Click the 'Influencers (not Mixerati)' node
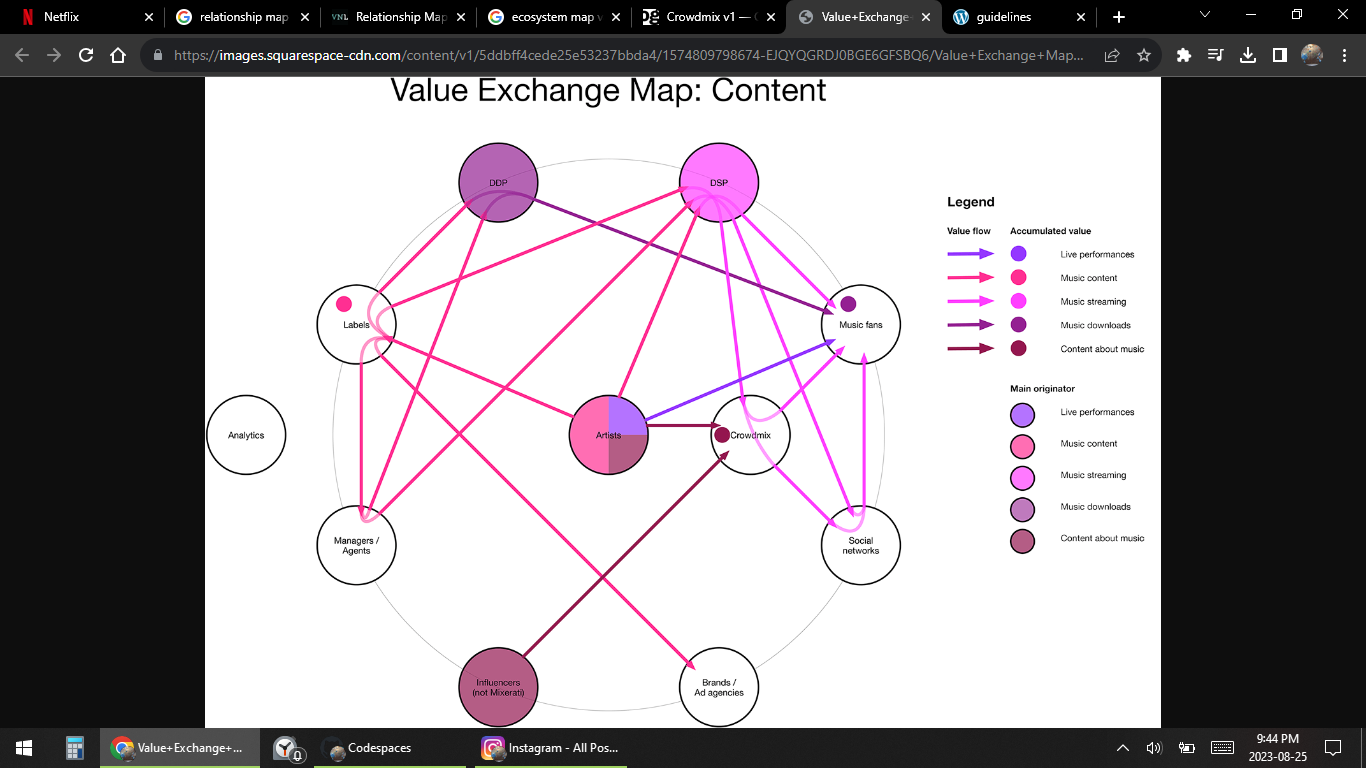Viewport: 1366px width, 768px height. [x=498, y=687]
